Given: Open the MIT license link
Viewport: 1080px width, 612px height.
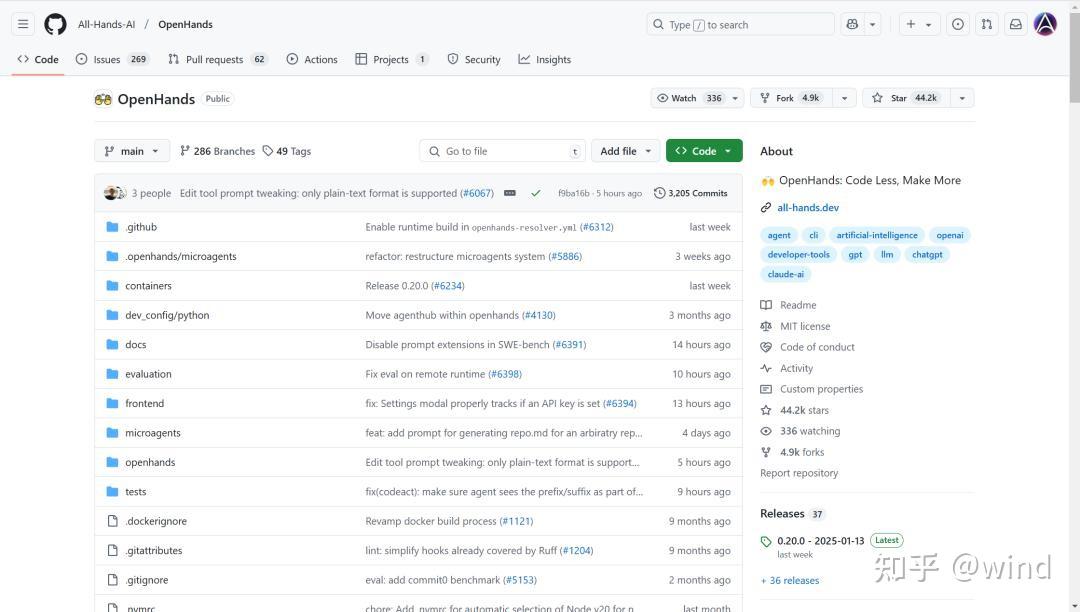Looking at the screenshot, I should click(x=804, y=326).
